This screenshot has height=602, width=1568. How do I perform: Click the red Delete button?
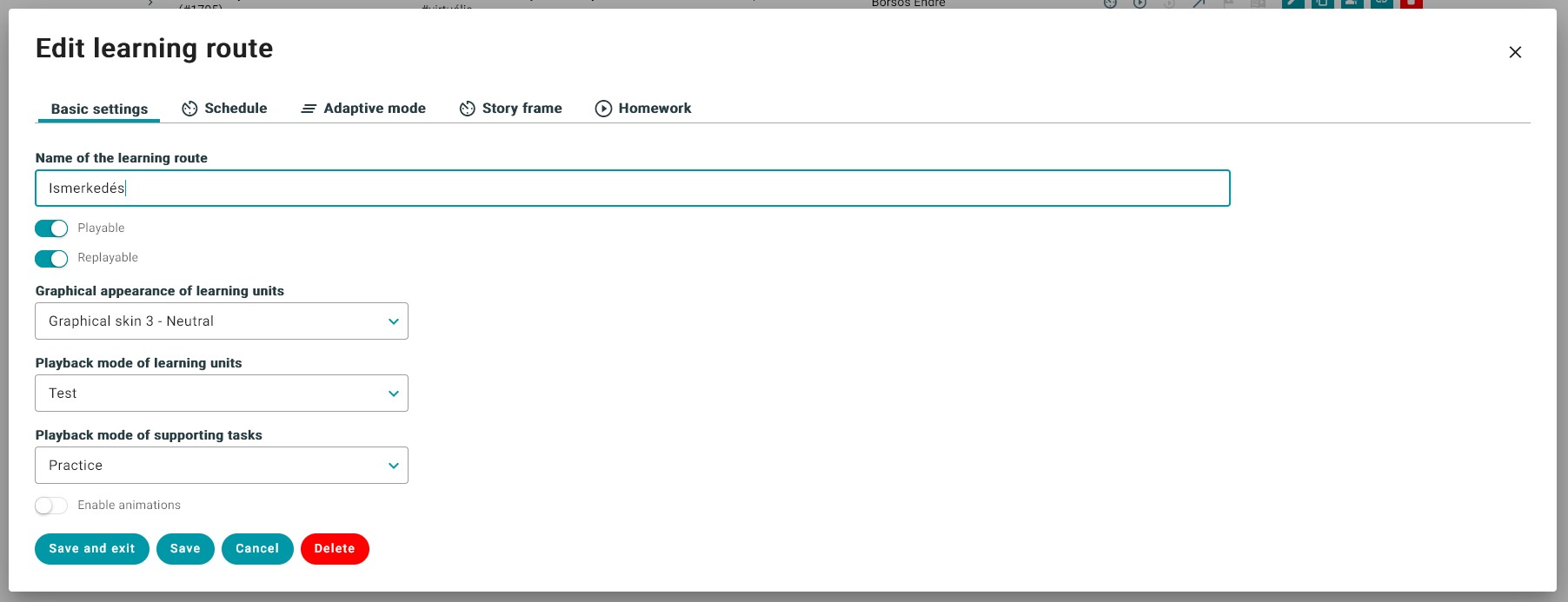(335, 549)
